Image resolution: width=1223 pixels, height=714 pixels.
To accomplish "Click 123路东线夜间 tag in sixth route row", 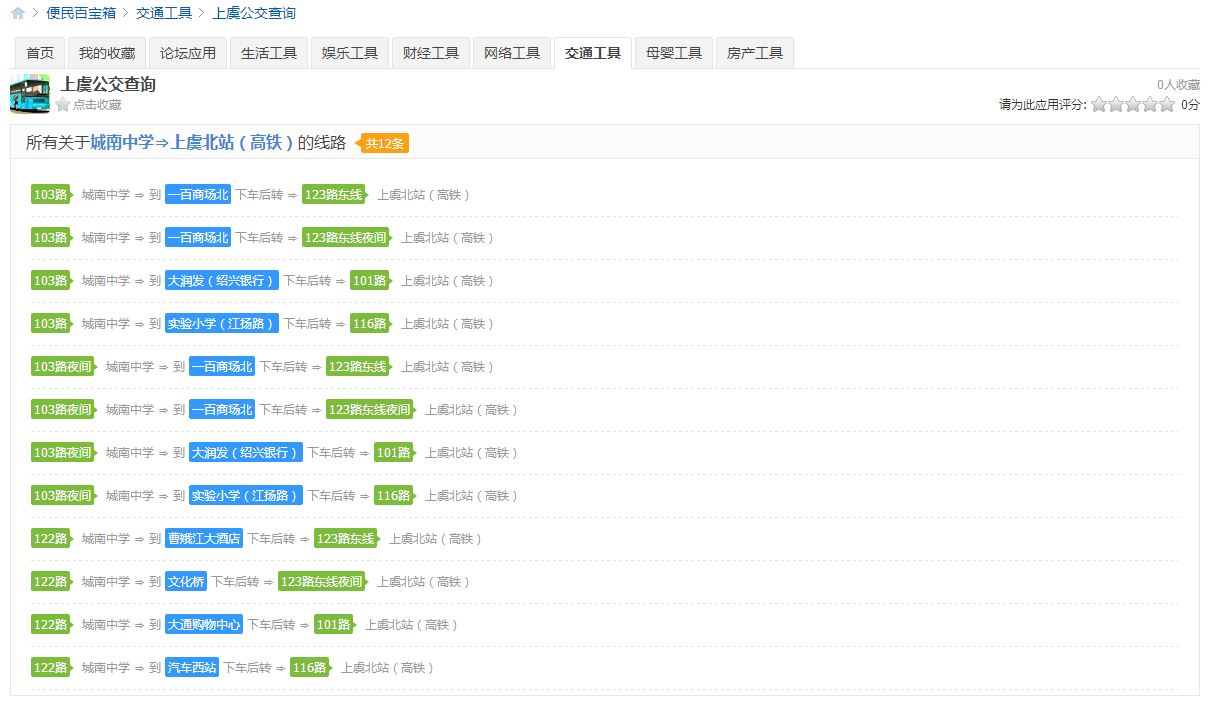I will coord(370,410).
